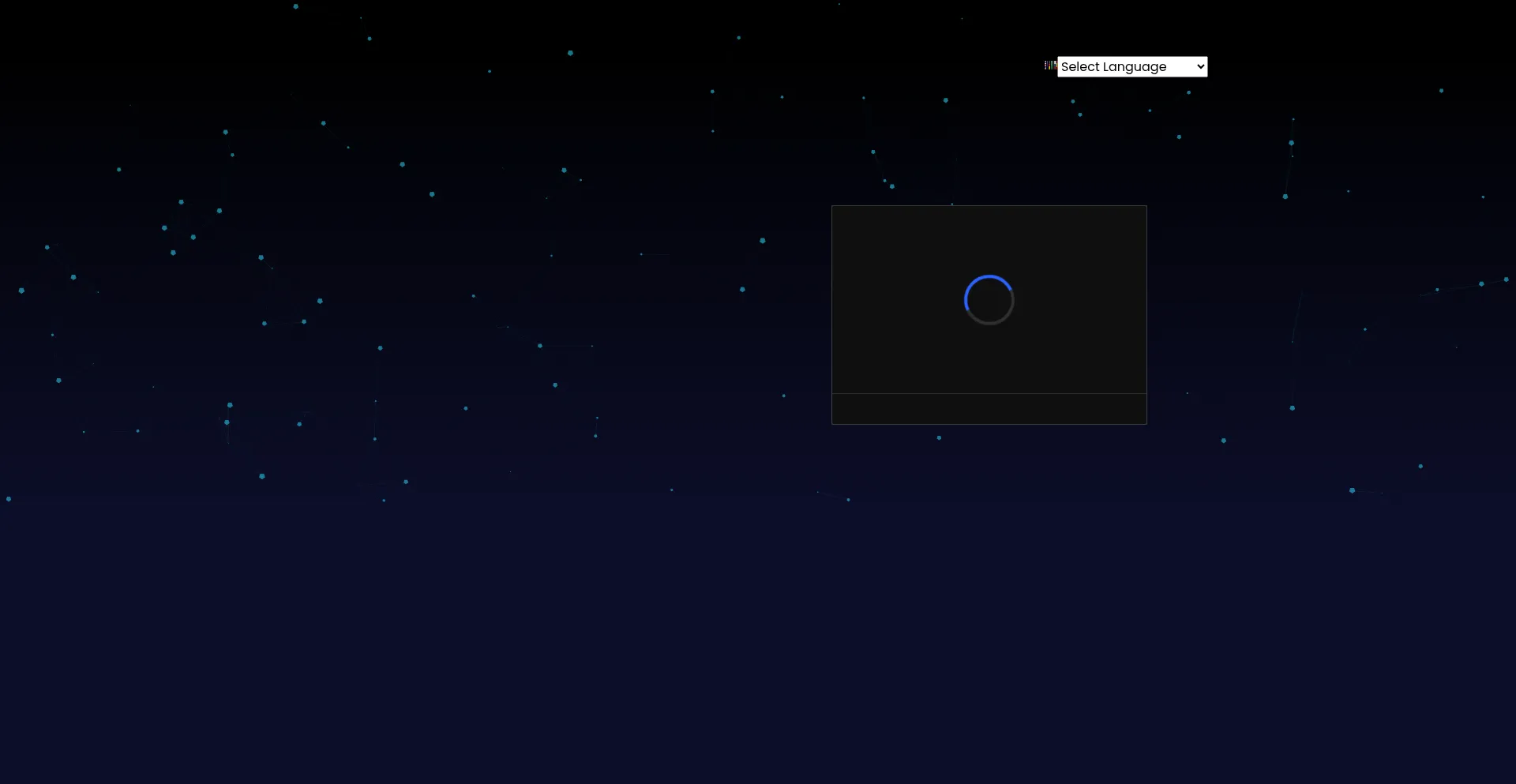Click the loading panel area below the spinner
Viewport: 1516px width, 784px height.
[x=989, y=359]
